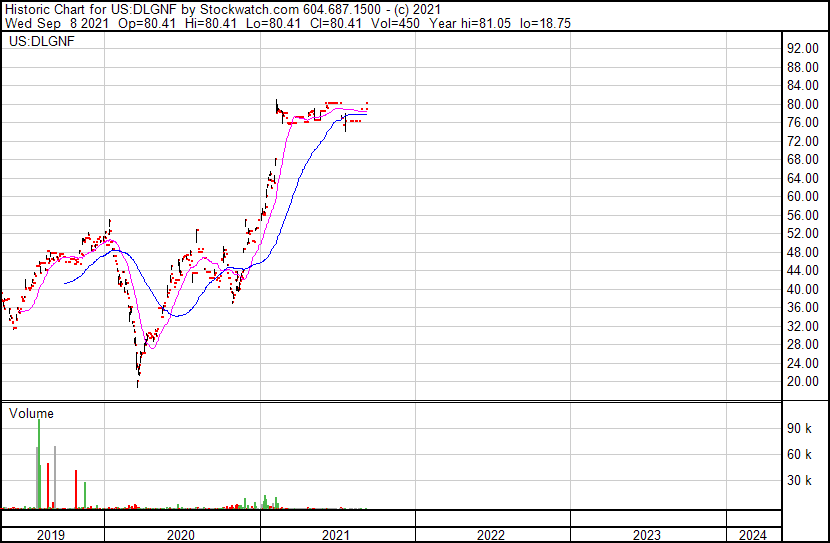Click the 30 k volume axis label

point(800,480)
